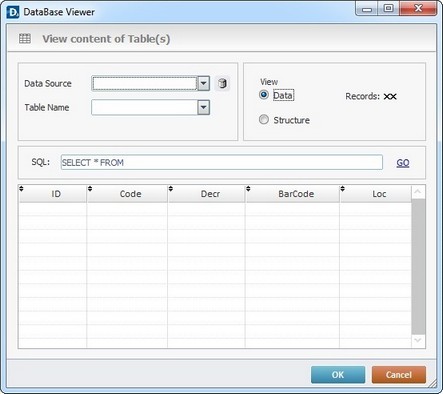This screenshot has width=443, height=394.
Task: Click the table scrollbar down arrow
Action: pyautogui.click(x=418, y=341)
